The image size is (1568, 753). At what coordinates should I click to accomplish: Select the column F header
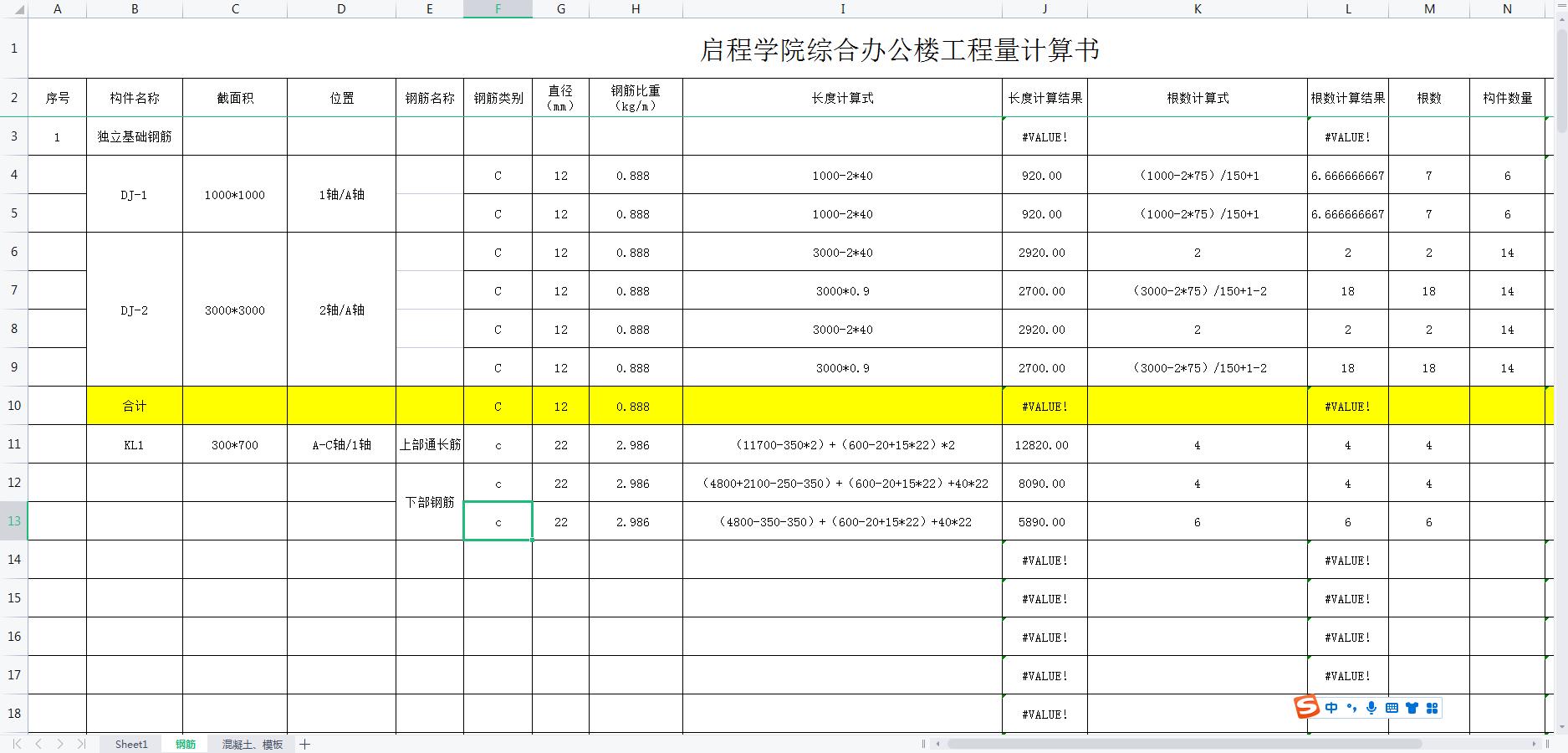click(x=498, y=9)
